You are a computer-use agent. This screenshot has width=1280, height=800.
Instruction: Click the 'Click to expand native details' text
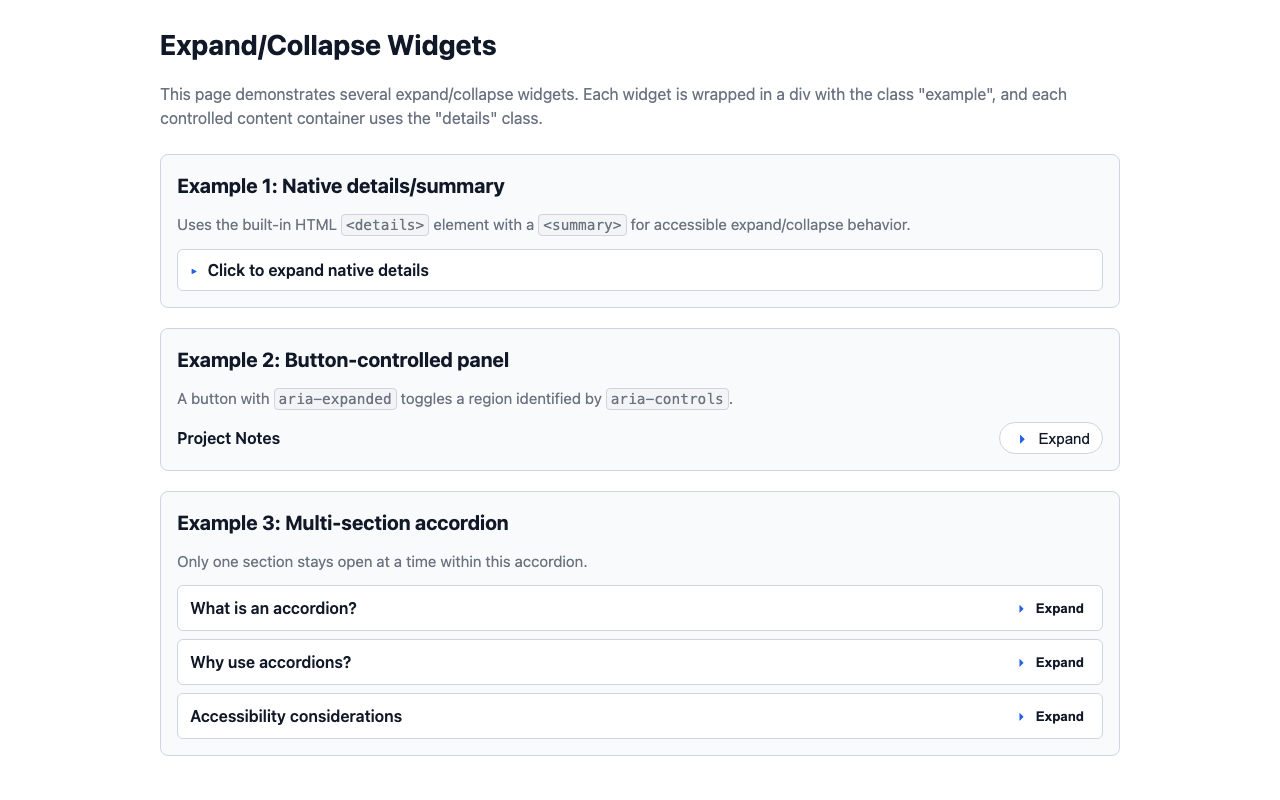[x=318, y=270]
